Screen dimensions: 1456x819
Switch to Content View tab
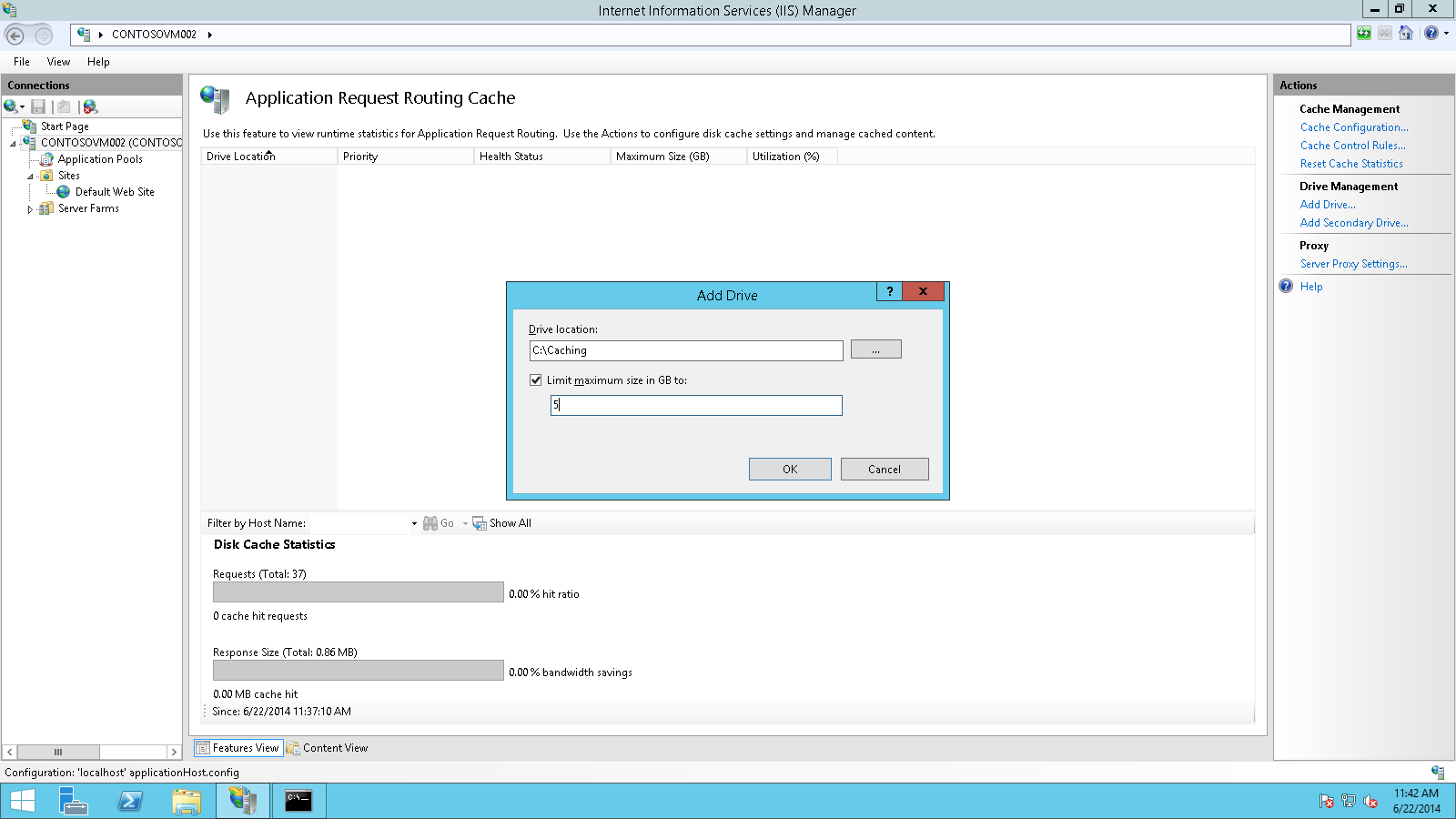pos(328,748)
